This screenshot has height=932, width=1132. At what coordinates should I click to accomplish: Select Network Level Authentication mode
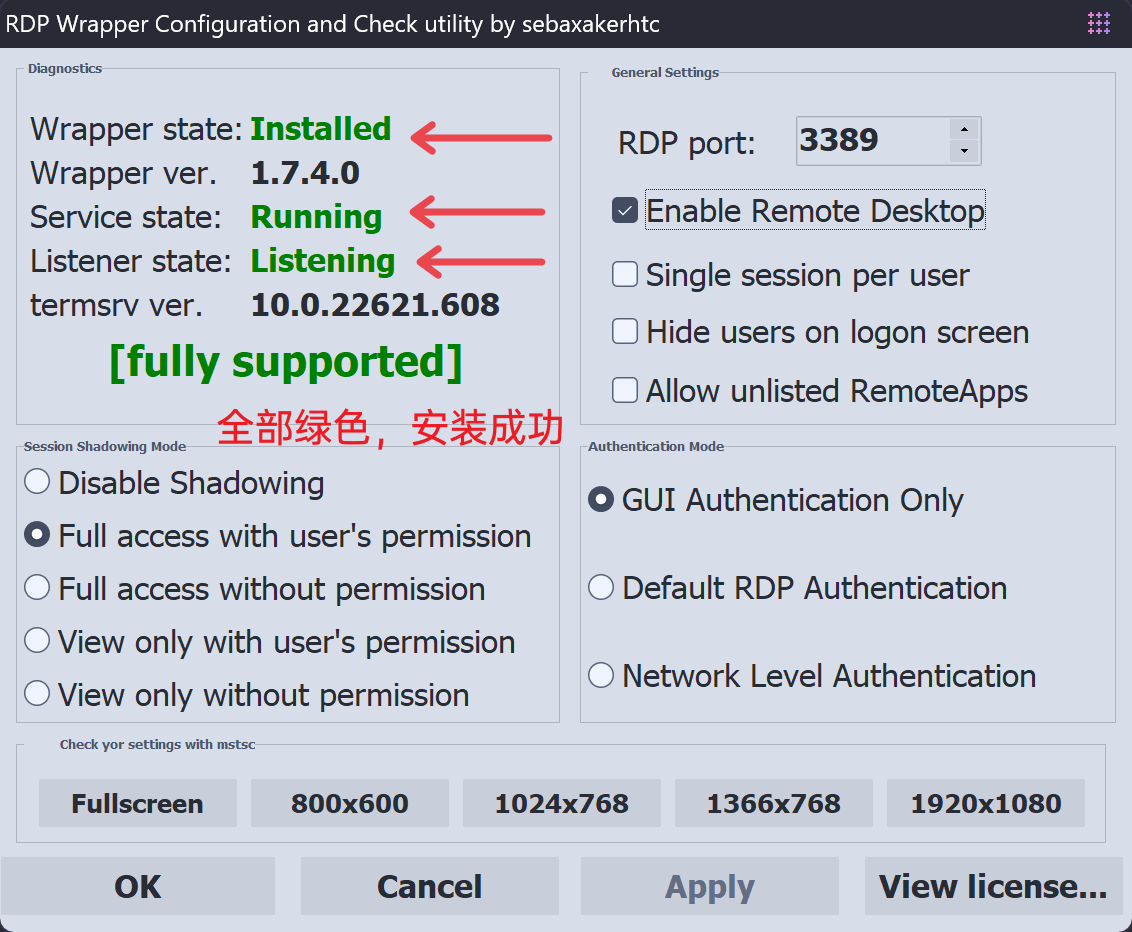click(601, 676)
